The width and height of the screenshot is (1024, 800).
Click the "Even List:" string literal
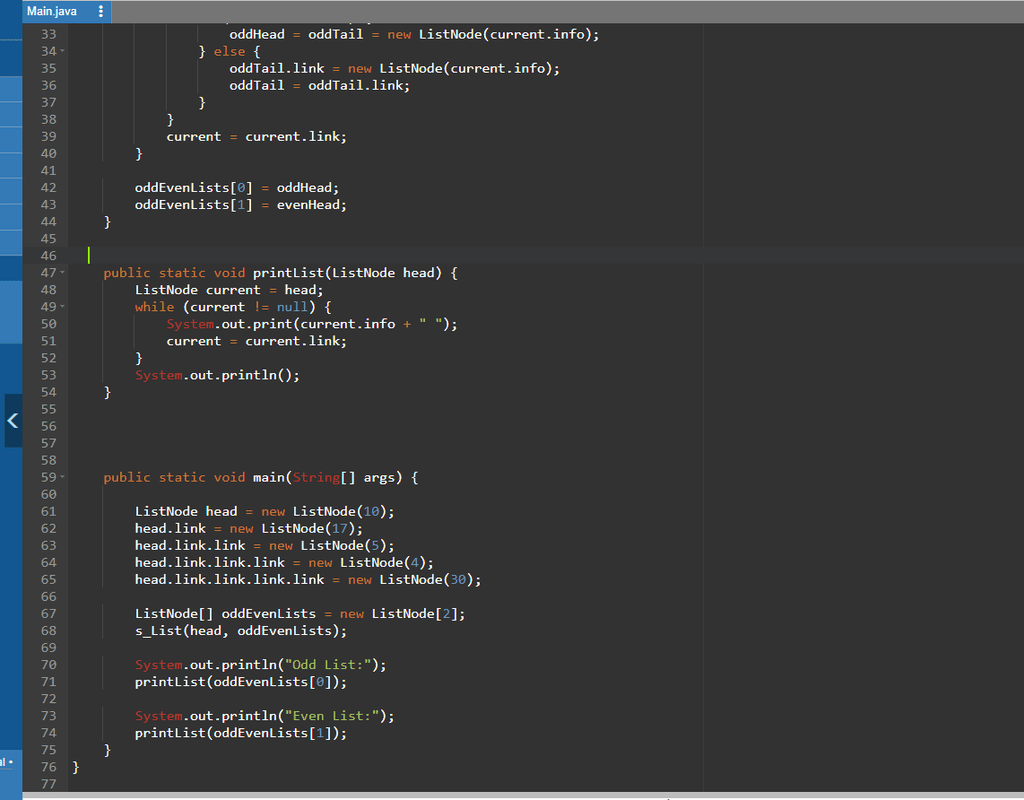coord(332,716)
